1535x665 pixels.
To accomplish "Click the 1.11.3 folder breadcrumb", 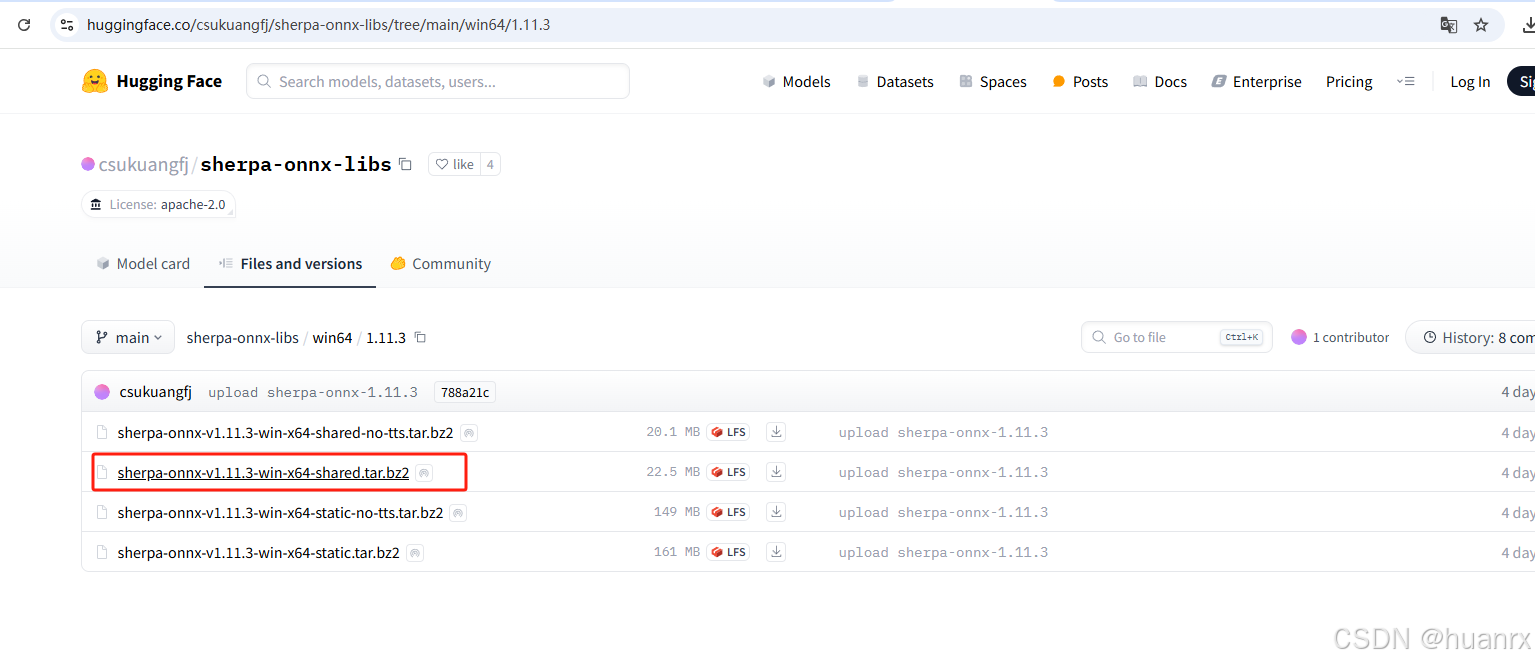I will coord(386,338).
